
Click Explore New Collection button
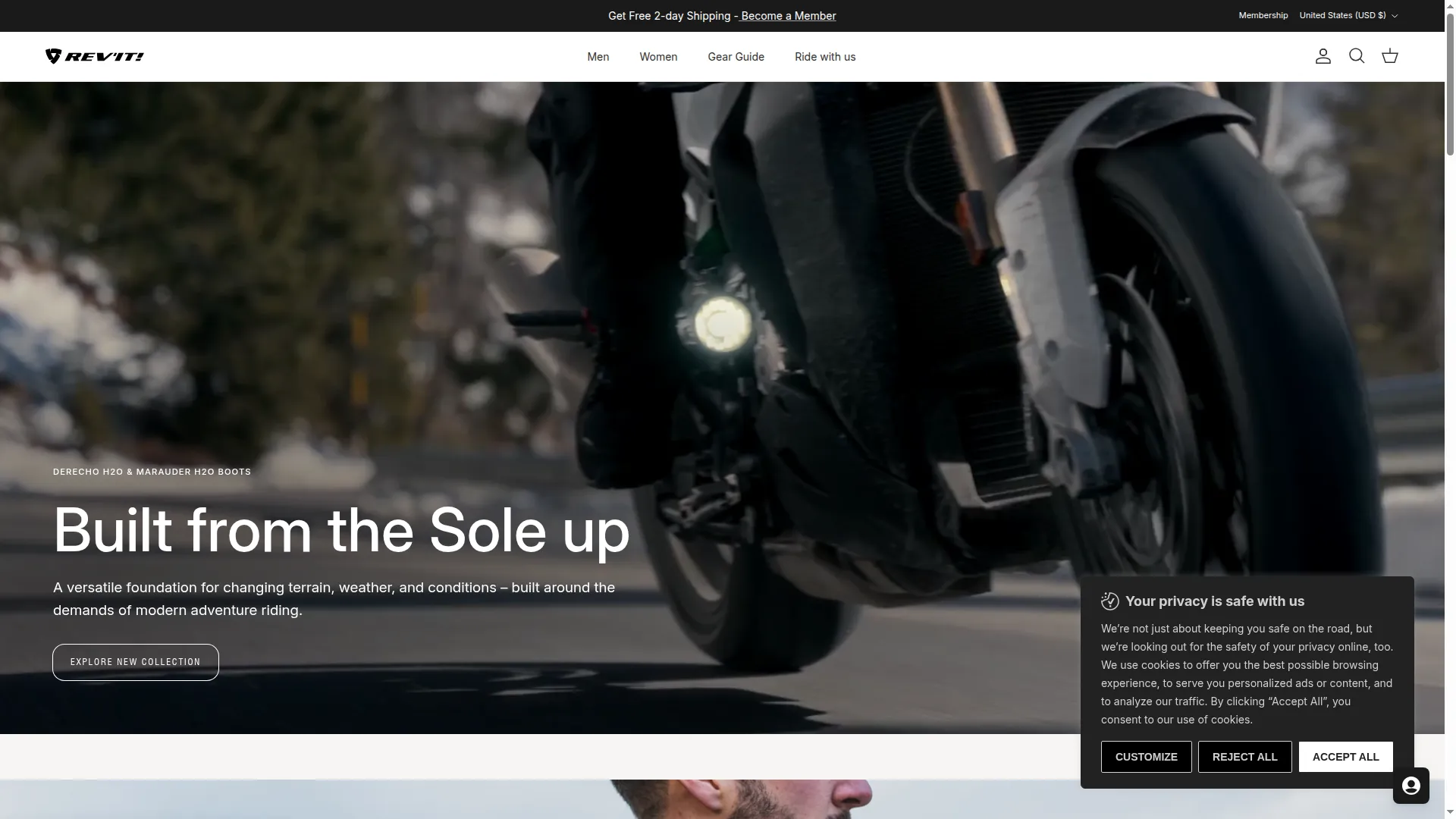[x=136, y=662]
